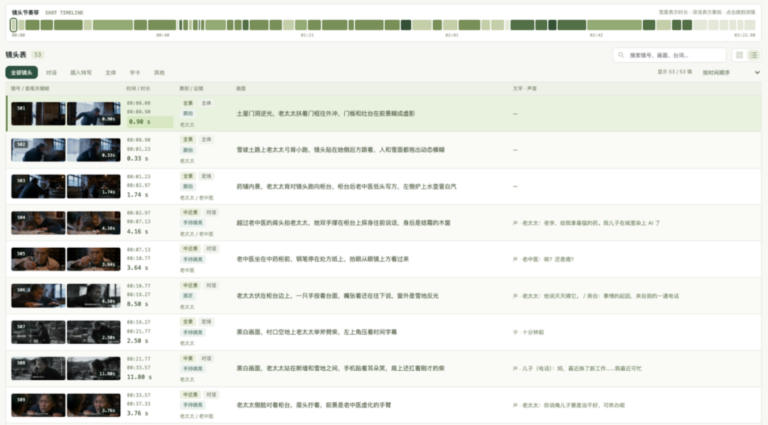Image resolution: width=768 pixels, height=425 pixels.
Task: Open end keyframe thumbnail labeled 8.50s
Action: coord(94,296)
